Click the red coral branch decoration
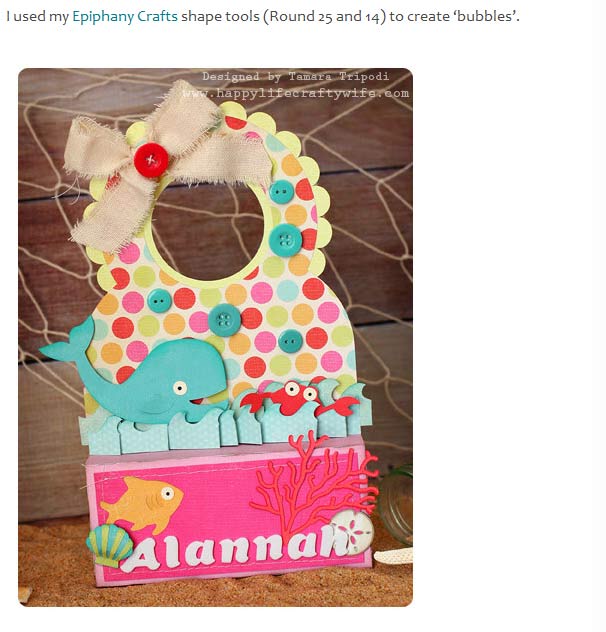This screenshot has height=632, width=606. [314, 483]
